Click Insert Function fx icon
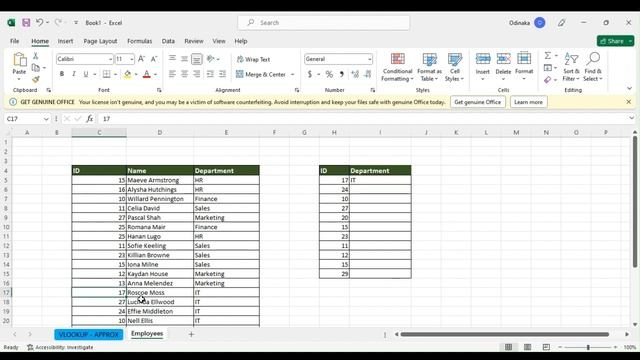The height and width of the screenshot is (360, 640). pyautogui.click(x=89, y=119)
